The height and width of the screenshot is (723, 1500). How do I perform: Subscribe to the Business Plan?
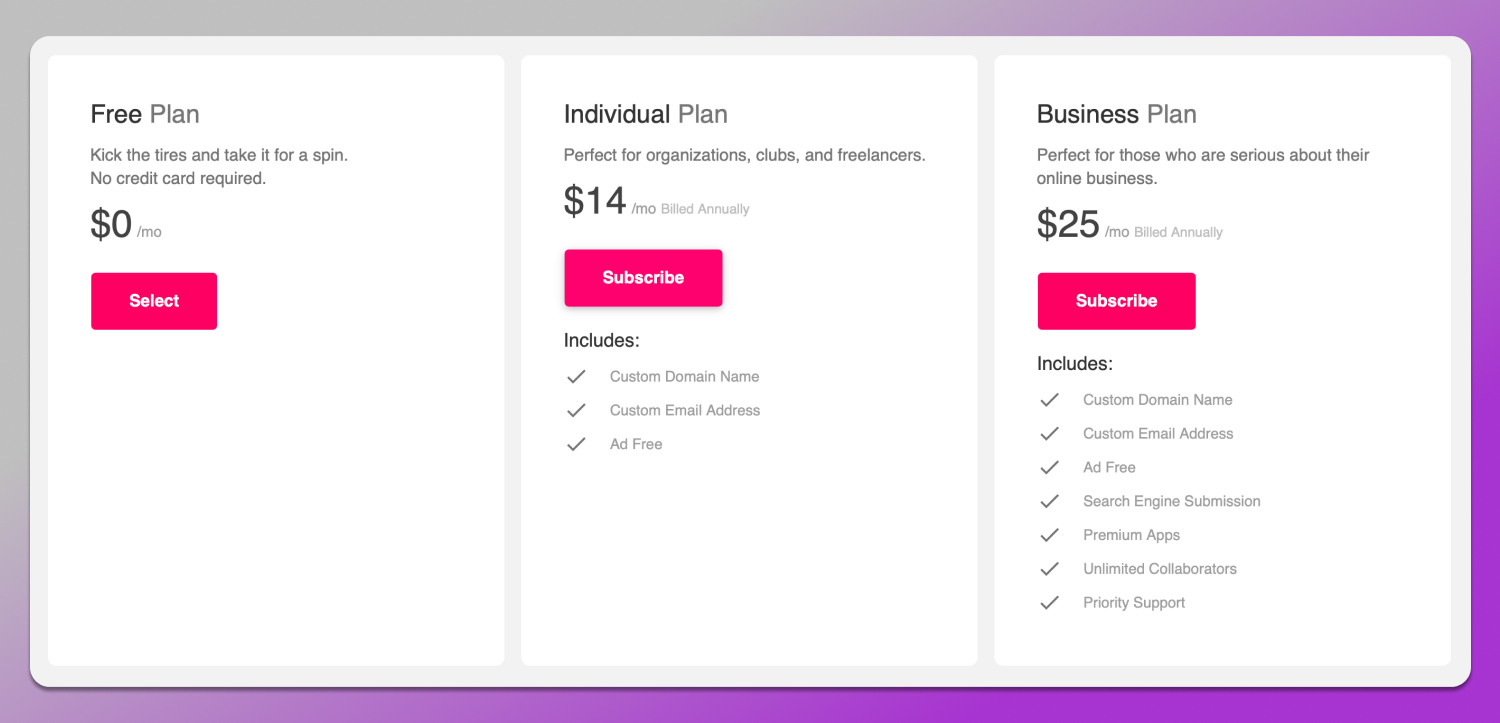tap(1116, 301)
